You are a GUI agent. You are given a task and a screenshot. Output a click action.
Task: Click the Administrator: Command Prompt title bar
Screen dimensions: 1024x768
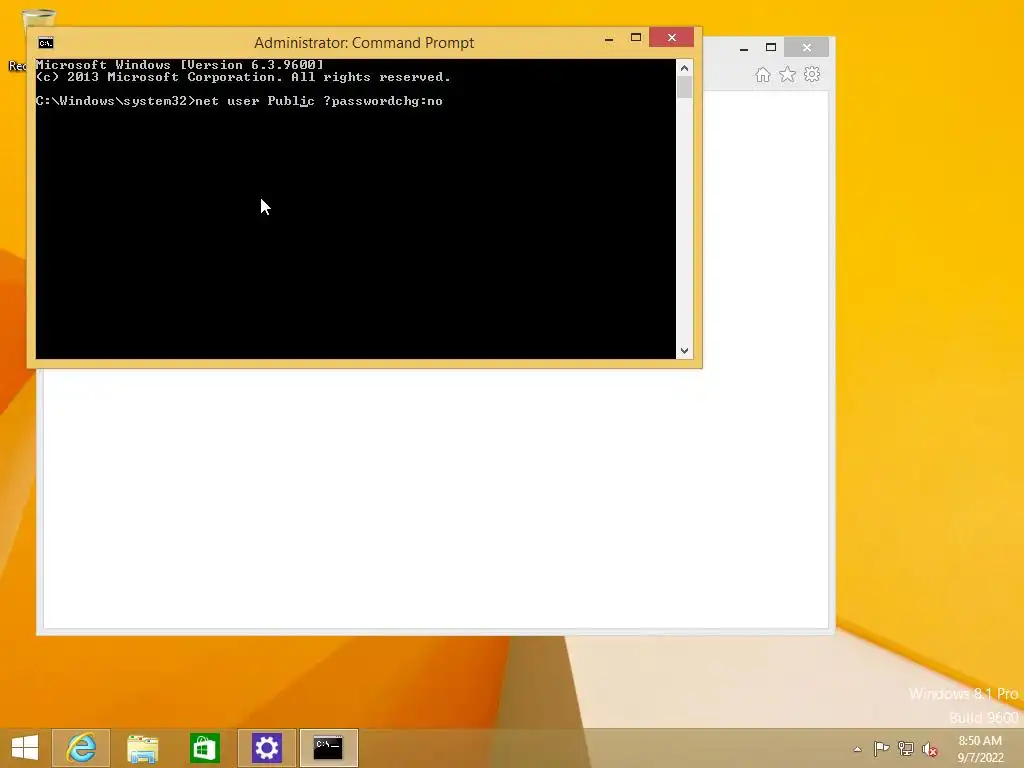364,43
